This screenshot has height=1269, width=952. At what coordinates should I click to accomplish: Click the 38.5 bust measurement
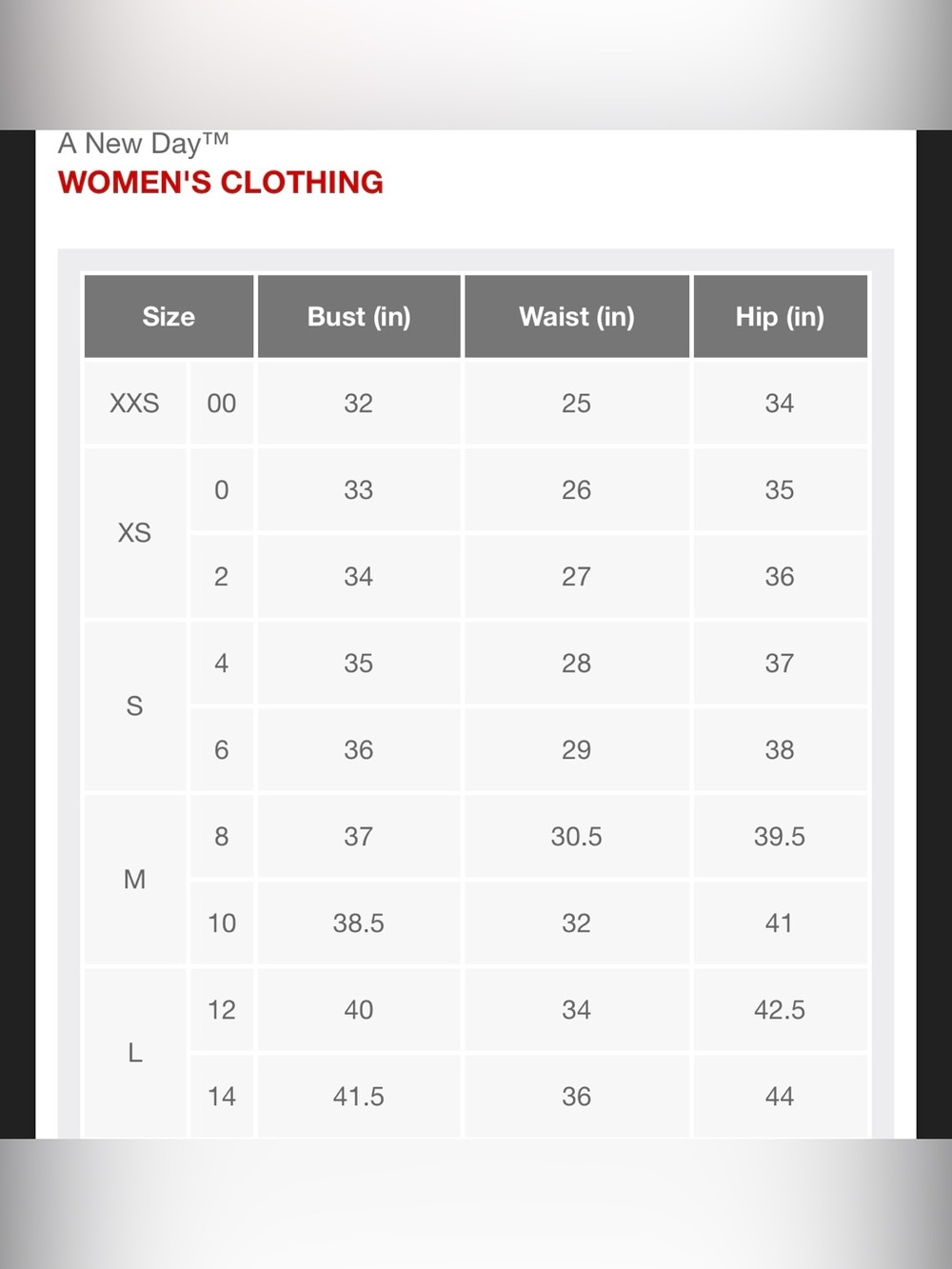coord(359,922)
